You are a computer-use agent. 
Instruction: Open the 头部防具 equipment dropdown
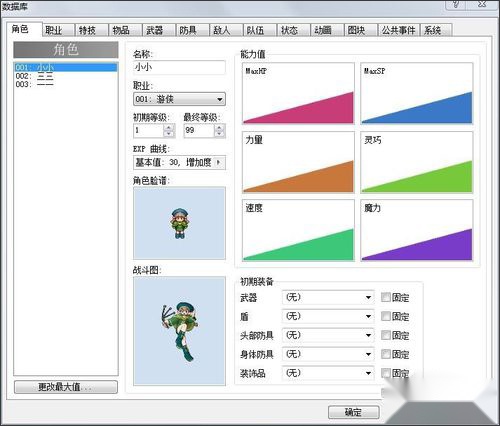[x=328, y=335]
